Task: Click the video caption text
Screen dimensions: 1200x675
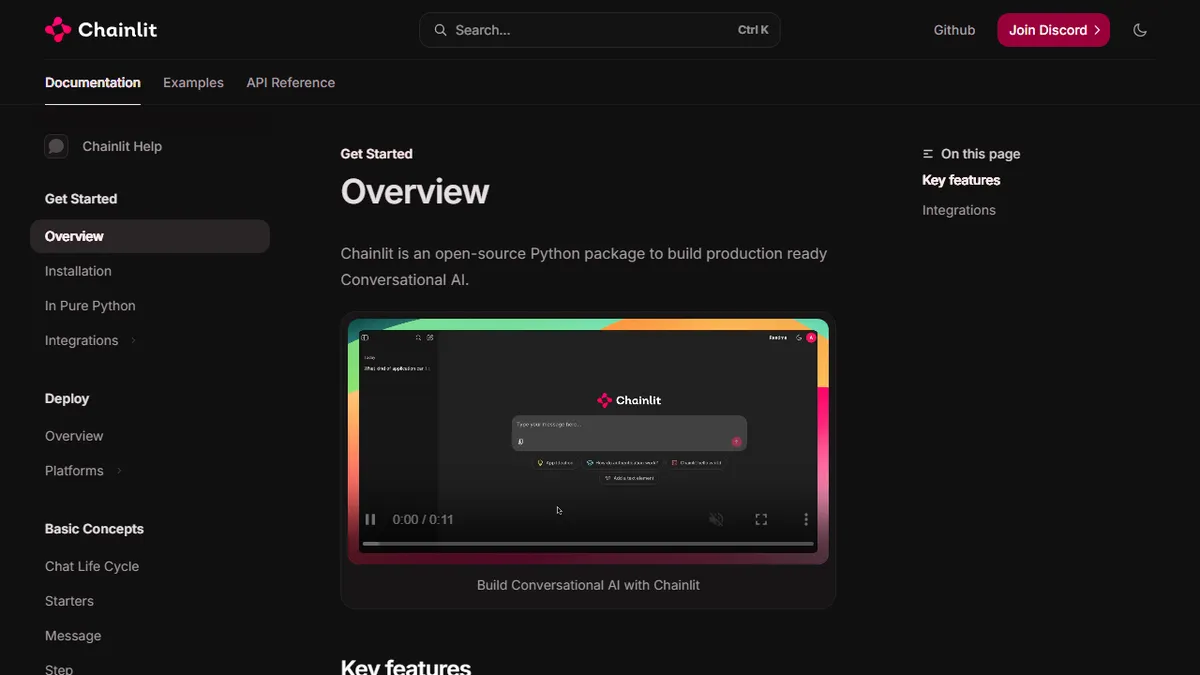Action: click(588, 585)
